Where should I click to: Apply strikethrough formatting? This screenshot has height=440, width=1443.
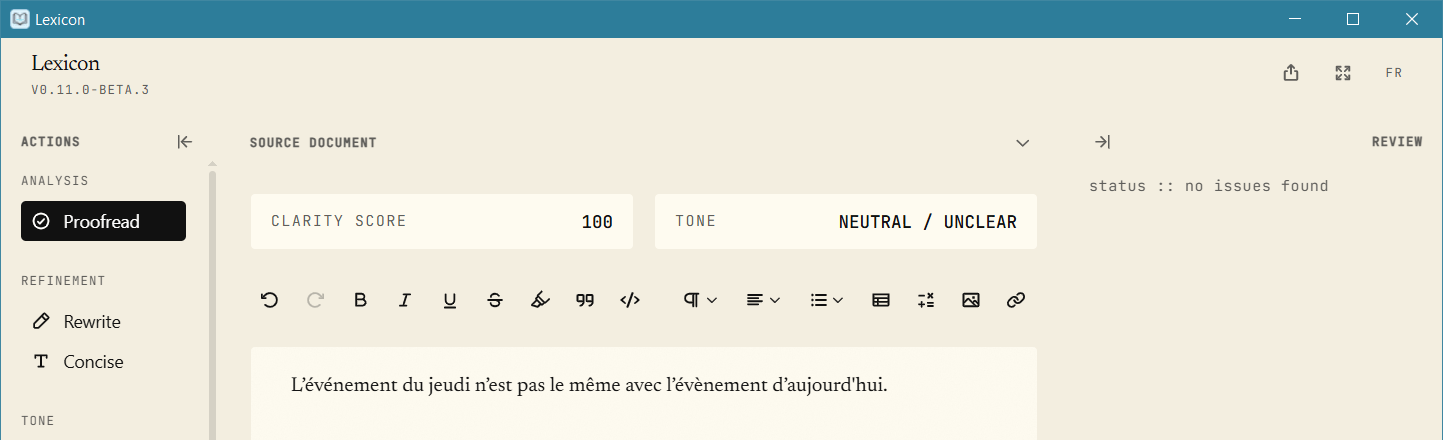pyautogui.click(x=495, y=300)
